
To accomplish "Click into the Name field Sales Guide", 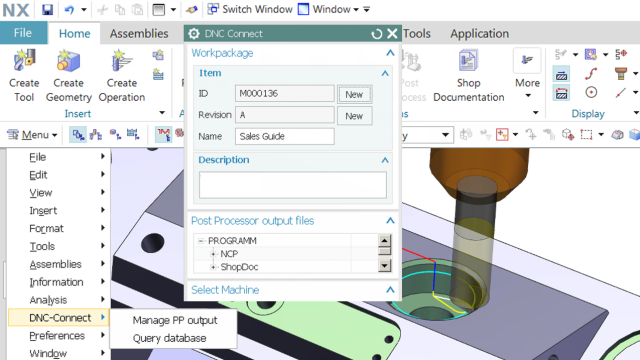I will pos(284,136).
